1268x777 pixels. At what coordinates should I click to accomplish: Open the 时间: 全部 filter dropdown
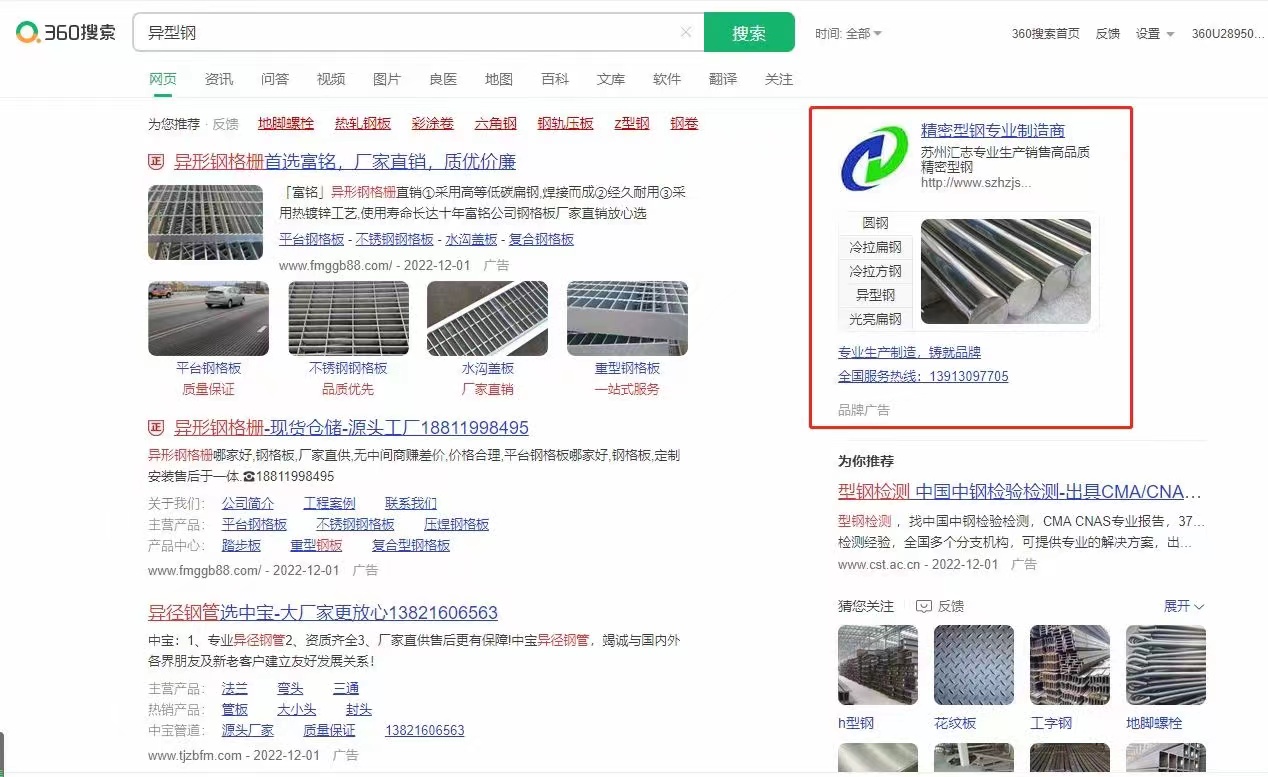(848, 33)
